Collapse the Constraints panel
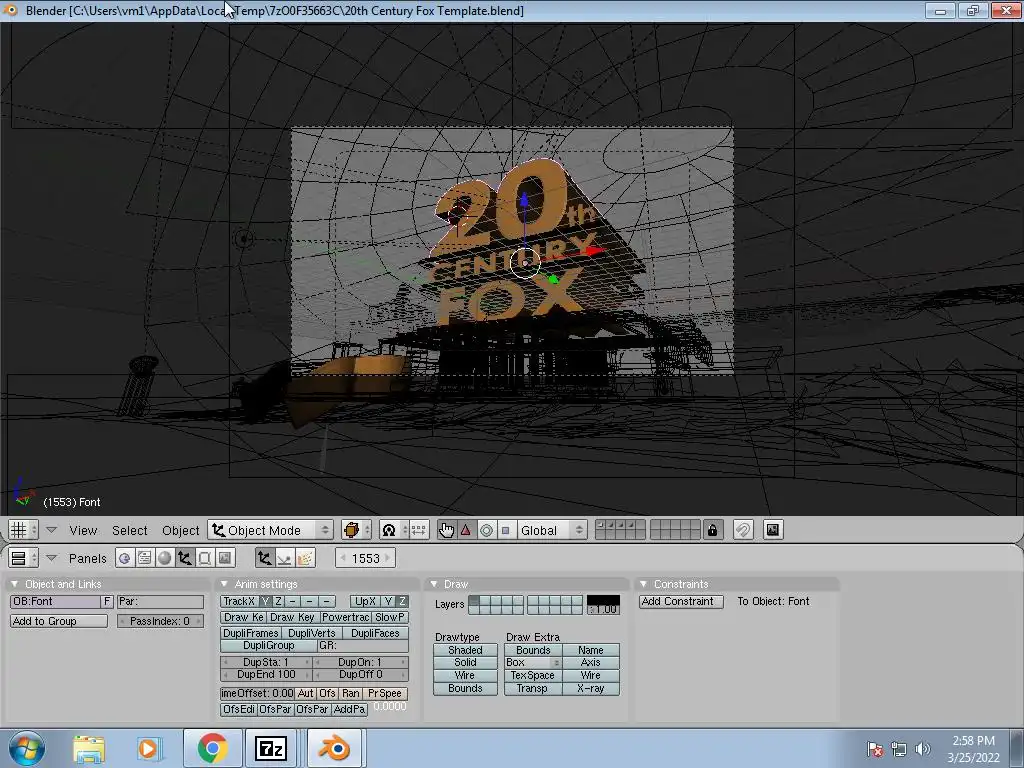Screen dimensions: 1024x768 point(643,584)
